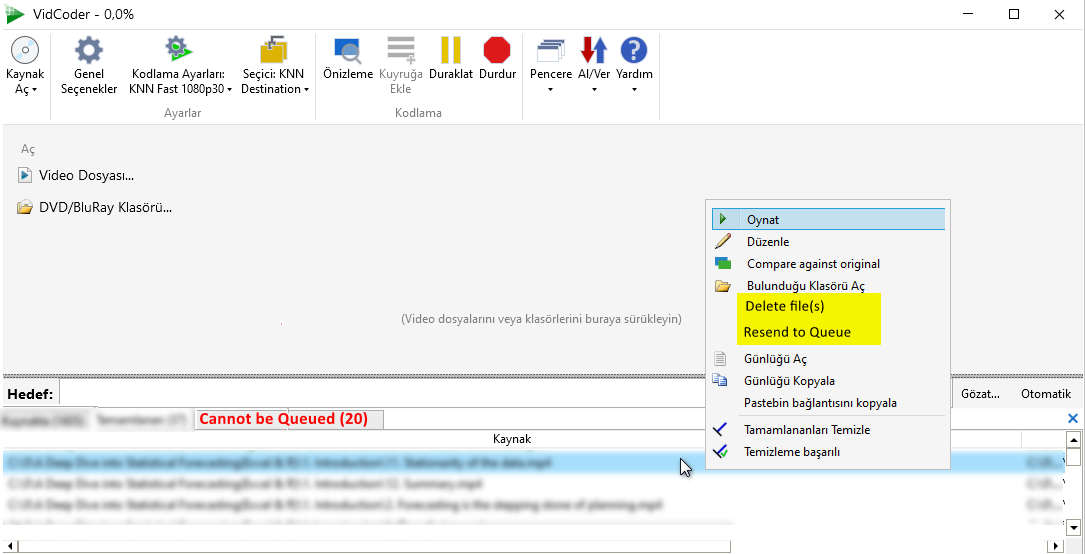
Task: Click the Tamamlananları Temizle checkmark icon
Action: coord(720,430)
